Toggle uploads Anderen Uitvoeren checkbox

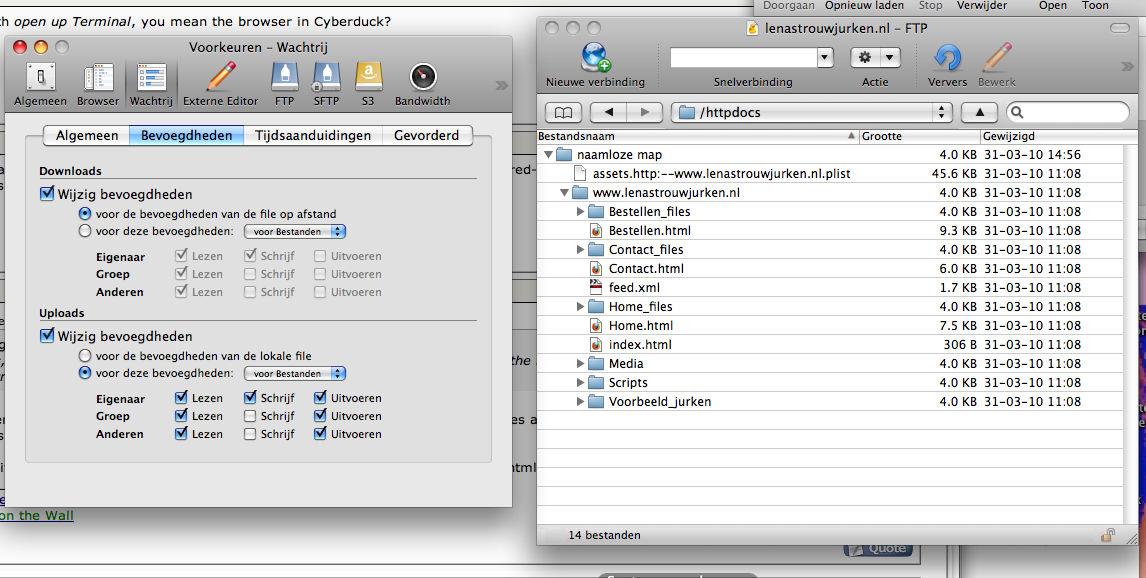tap(320, 433)
